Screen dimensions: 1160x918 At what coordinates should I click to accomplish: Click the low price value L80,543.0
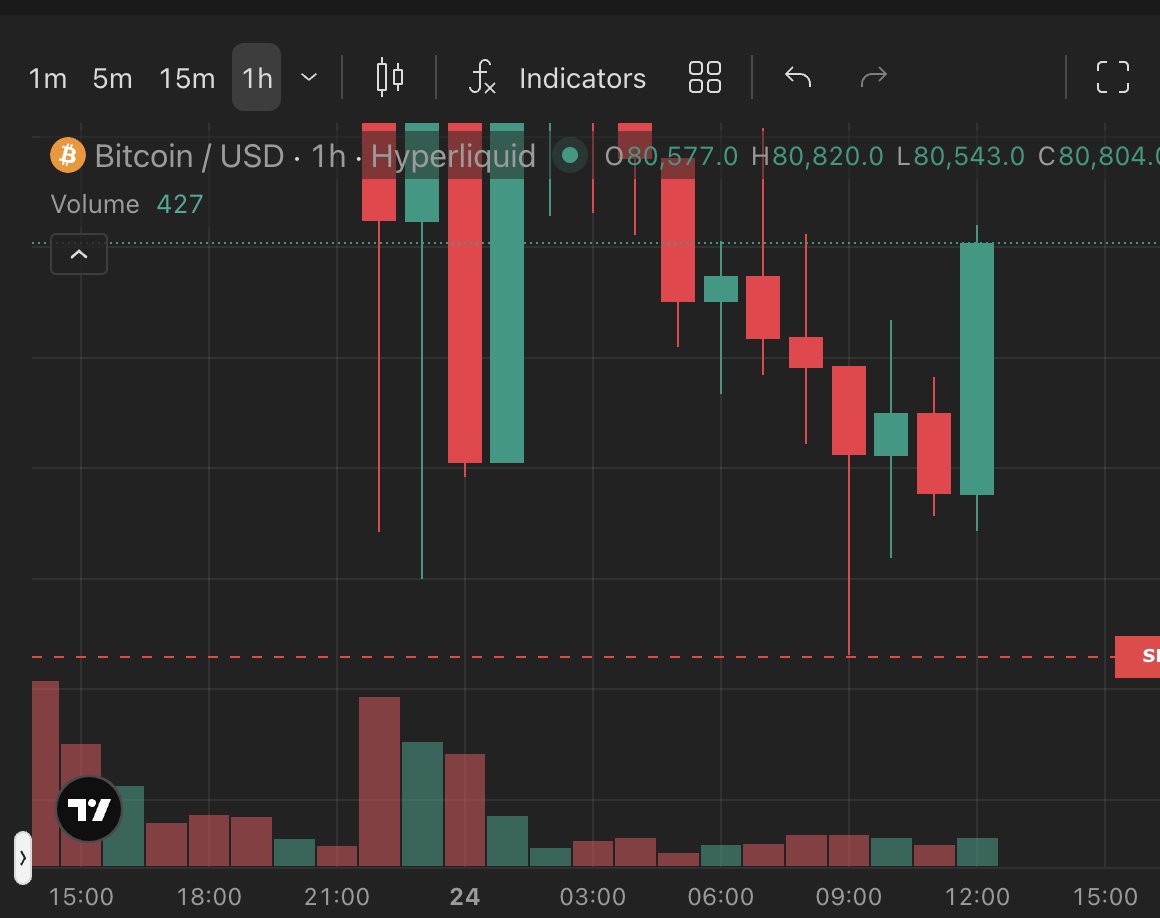pyautogui.click(x=960, y=156)
